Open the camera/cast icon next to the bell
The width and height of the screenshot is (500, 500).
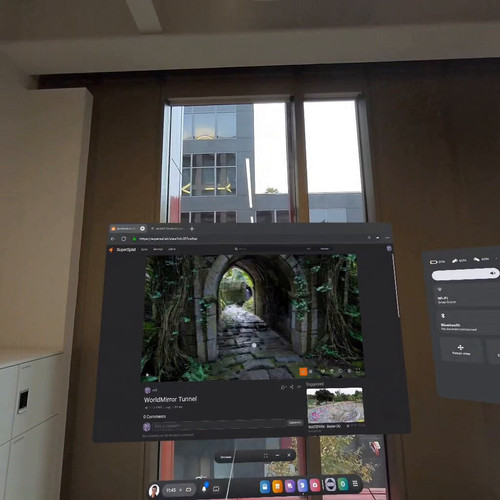[216, 489]
